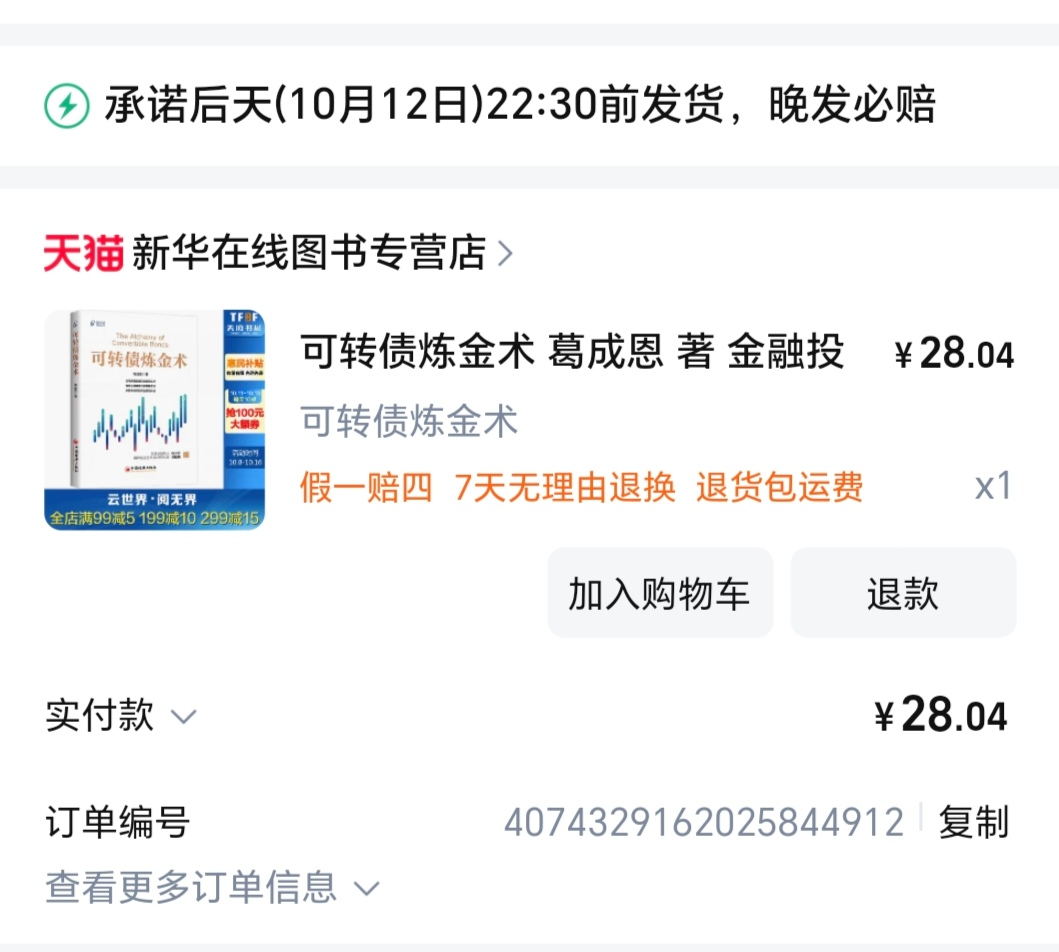Viewport: 1059px width, 952px height.
Task: Tap the green lightning shipping icon
Action: (x=66, y=106)
